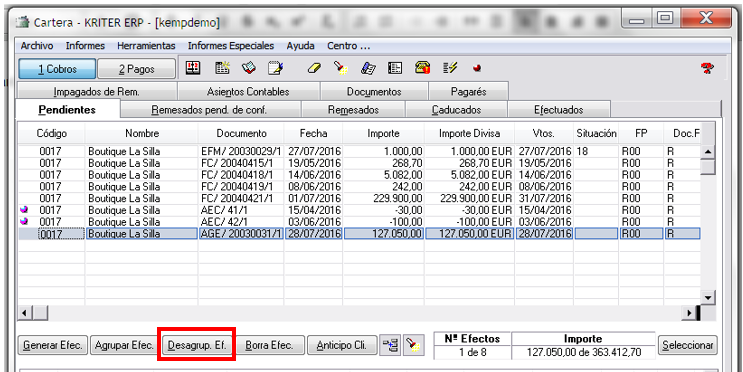Click the Borra Efec. button

[269, 345]
